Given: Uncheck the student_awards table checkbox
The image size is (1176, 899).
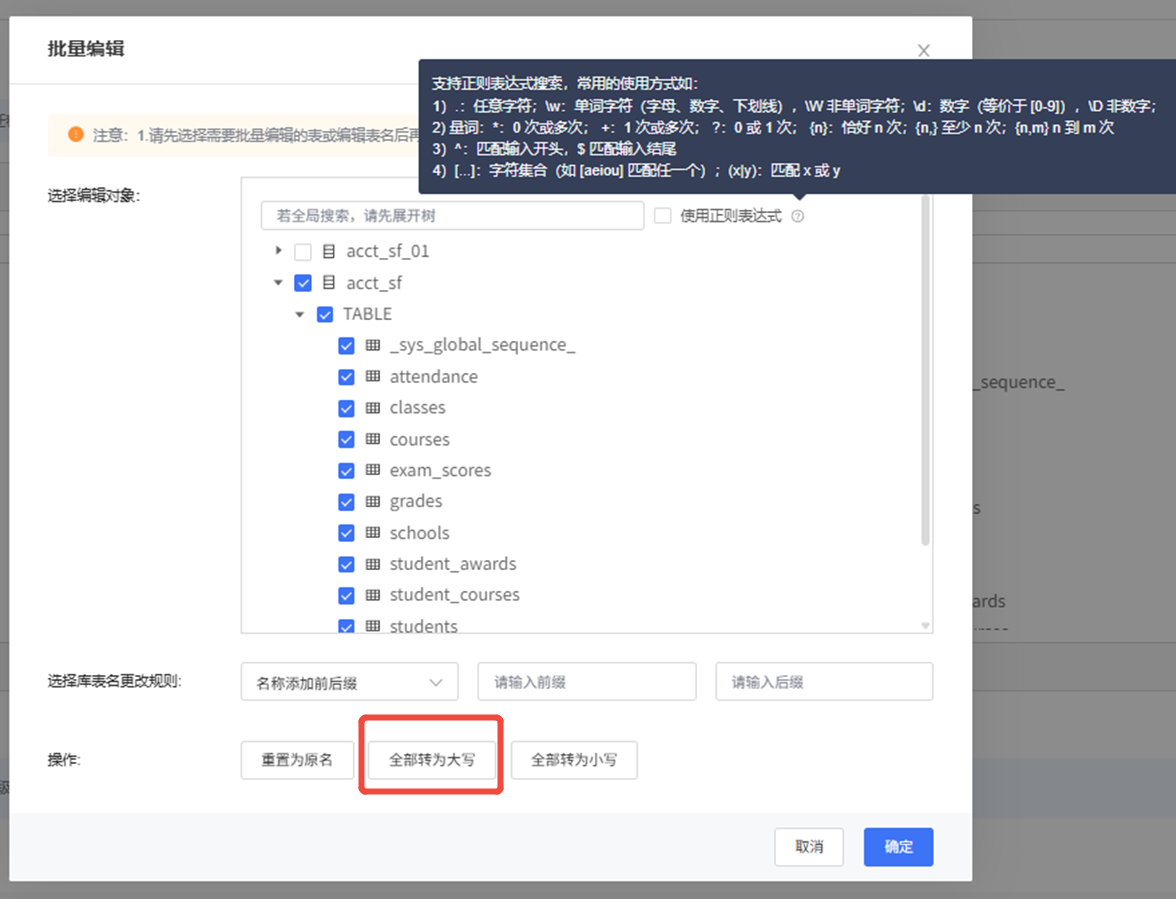Looking at the screenshot, I should [346, 564].
